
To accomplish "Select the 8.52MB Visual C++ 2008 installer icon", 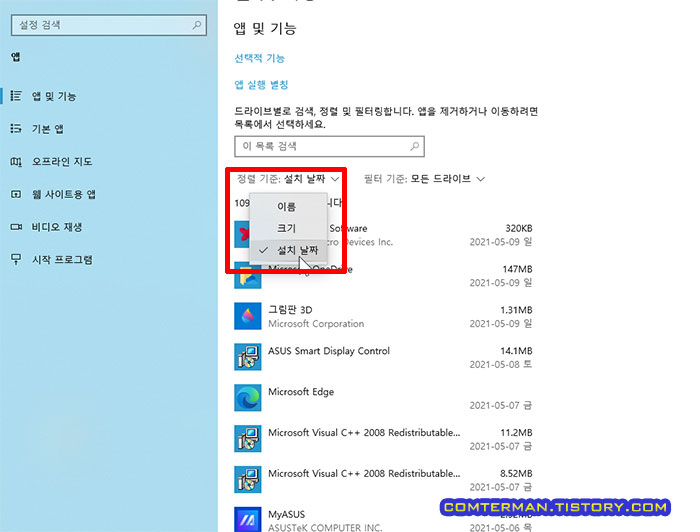I will click(248, 479).
